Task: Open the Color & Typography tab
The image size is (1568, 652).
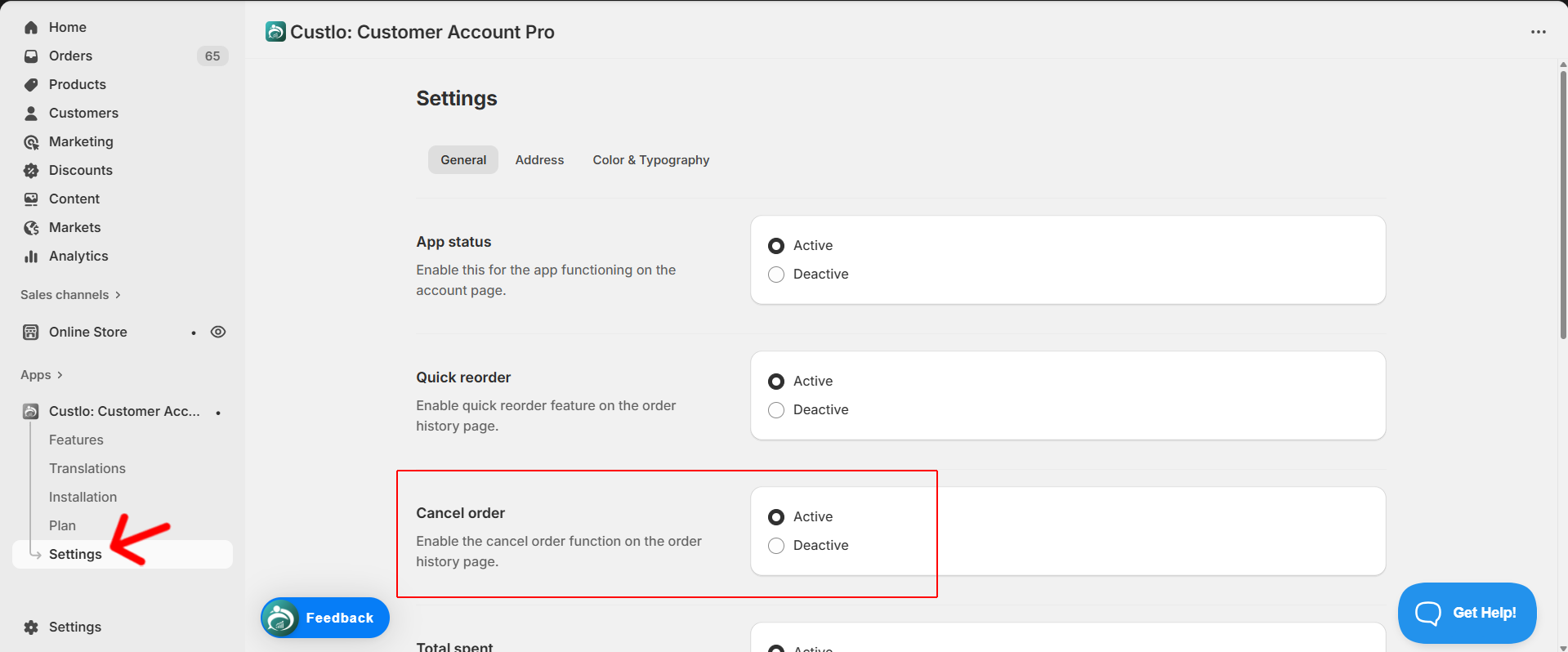Action: (x=651, y=160)
